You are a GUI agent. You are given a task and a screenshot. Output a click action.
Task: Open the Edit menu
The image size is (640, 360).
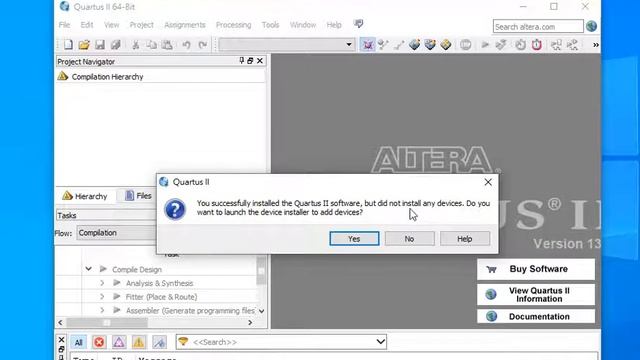pyautogui.click(x=87, y=25)
